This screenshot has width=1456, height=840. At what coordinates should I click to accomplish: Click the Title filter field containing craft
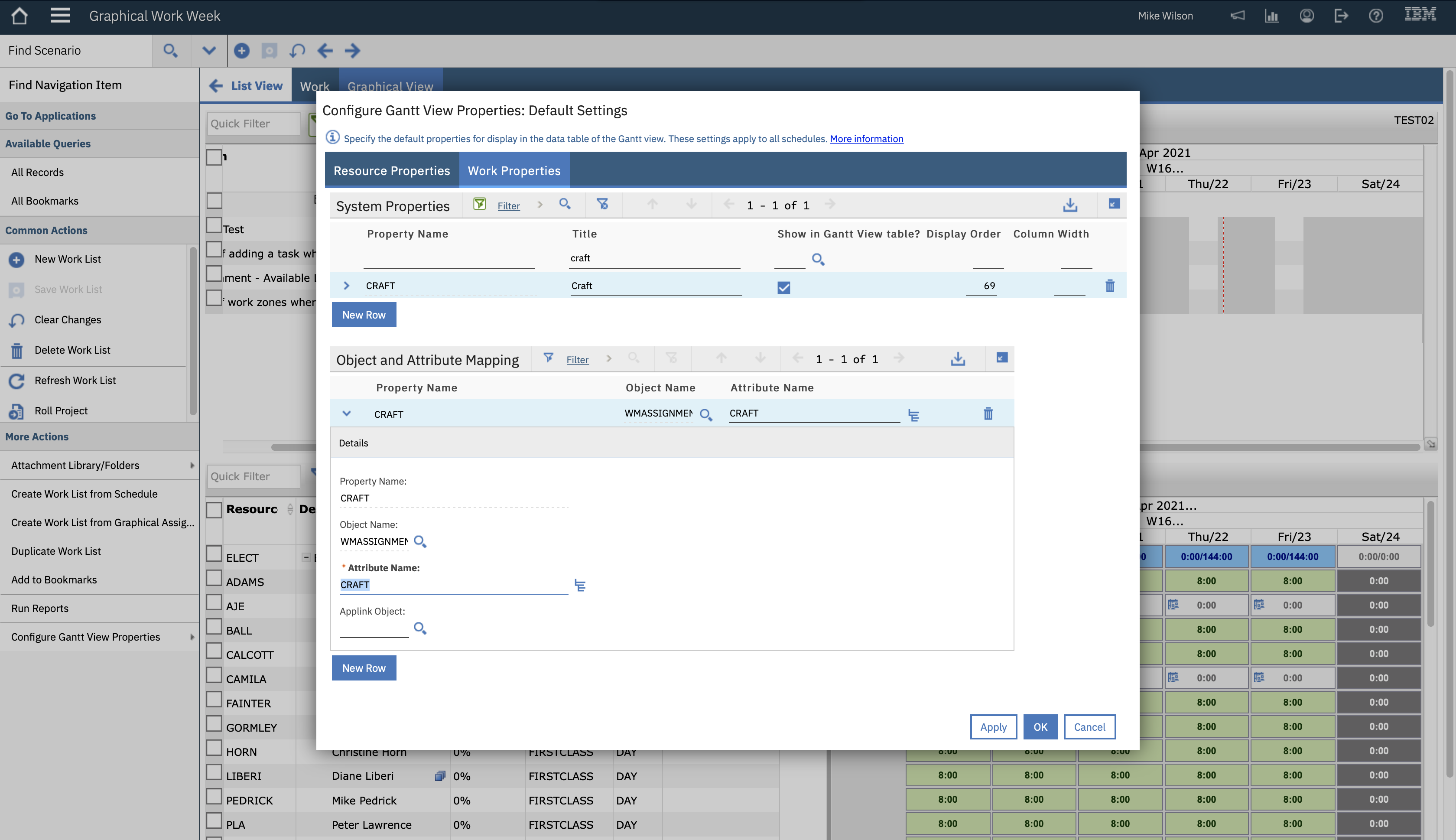(654, 258)
